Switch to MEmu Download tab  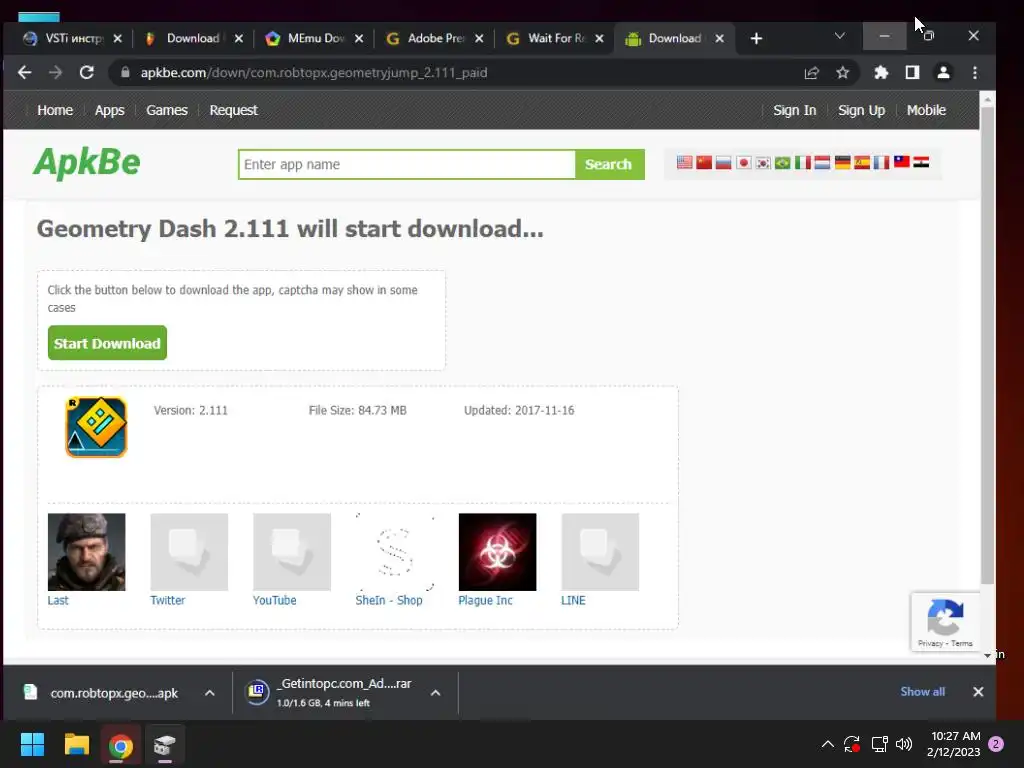click(315, 39)
